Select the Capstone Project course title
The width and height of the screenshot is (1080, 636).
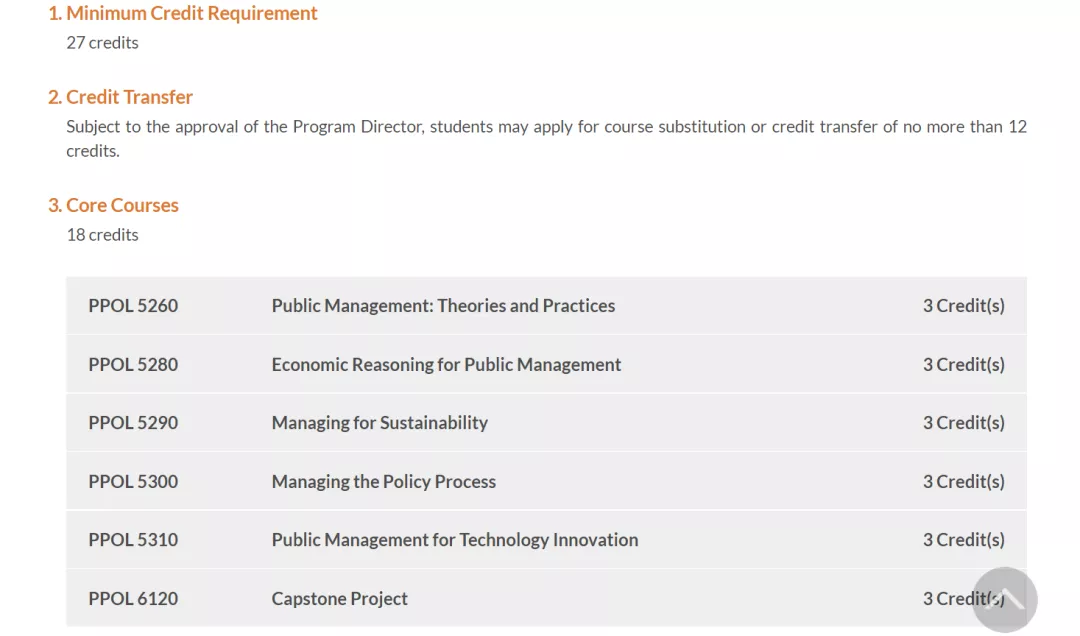pyautogui.click(x=339, y=599)
